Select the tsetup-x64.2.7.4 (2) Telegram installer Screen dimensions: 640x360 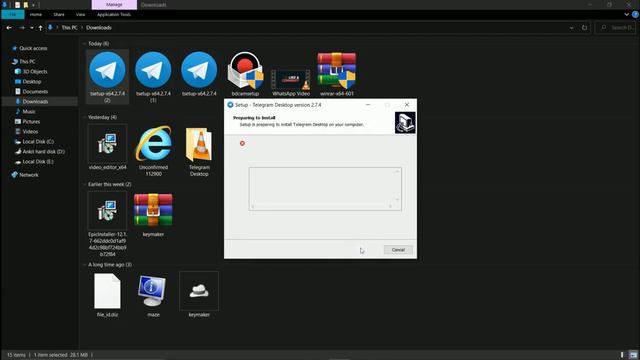pyautogui.click(x=107, y=76)
